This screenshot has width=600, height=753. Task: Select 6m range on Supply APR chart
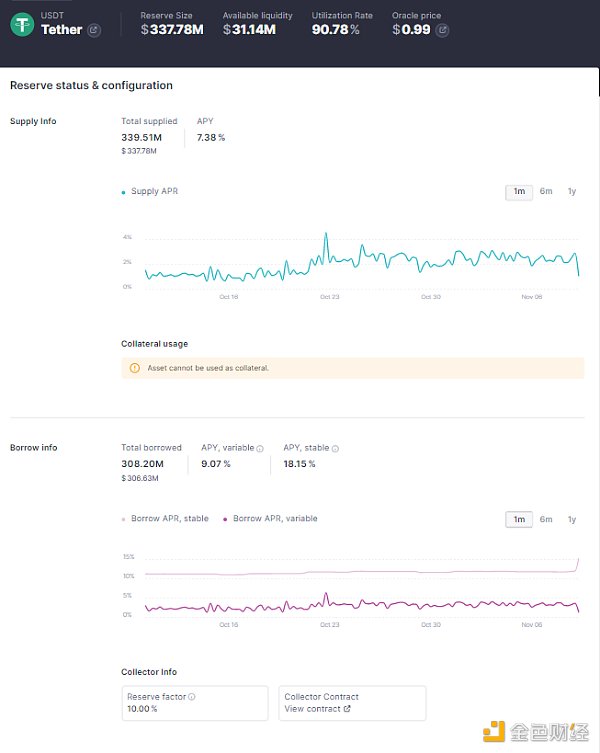pos(546,192)
